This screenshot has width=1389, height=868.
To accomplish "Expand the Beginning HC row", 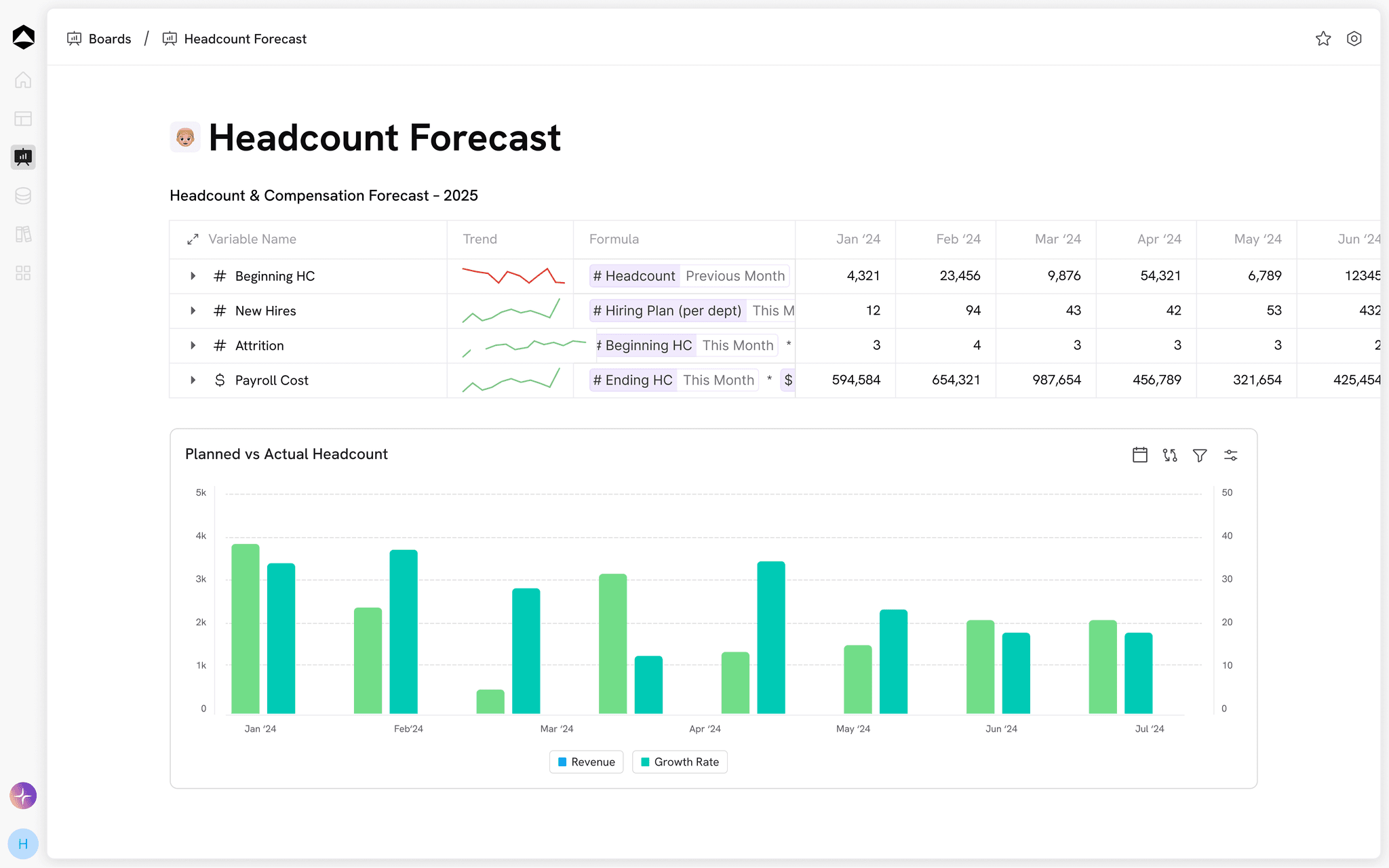I will (193, 276).
